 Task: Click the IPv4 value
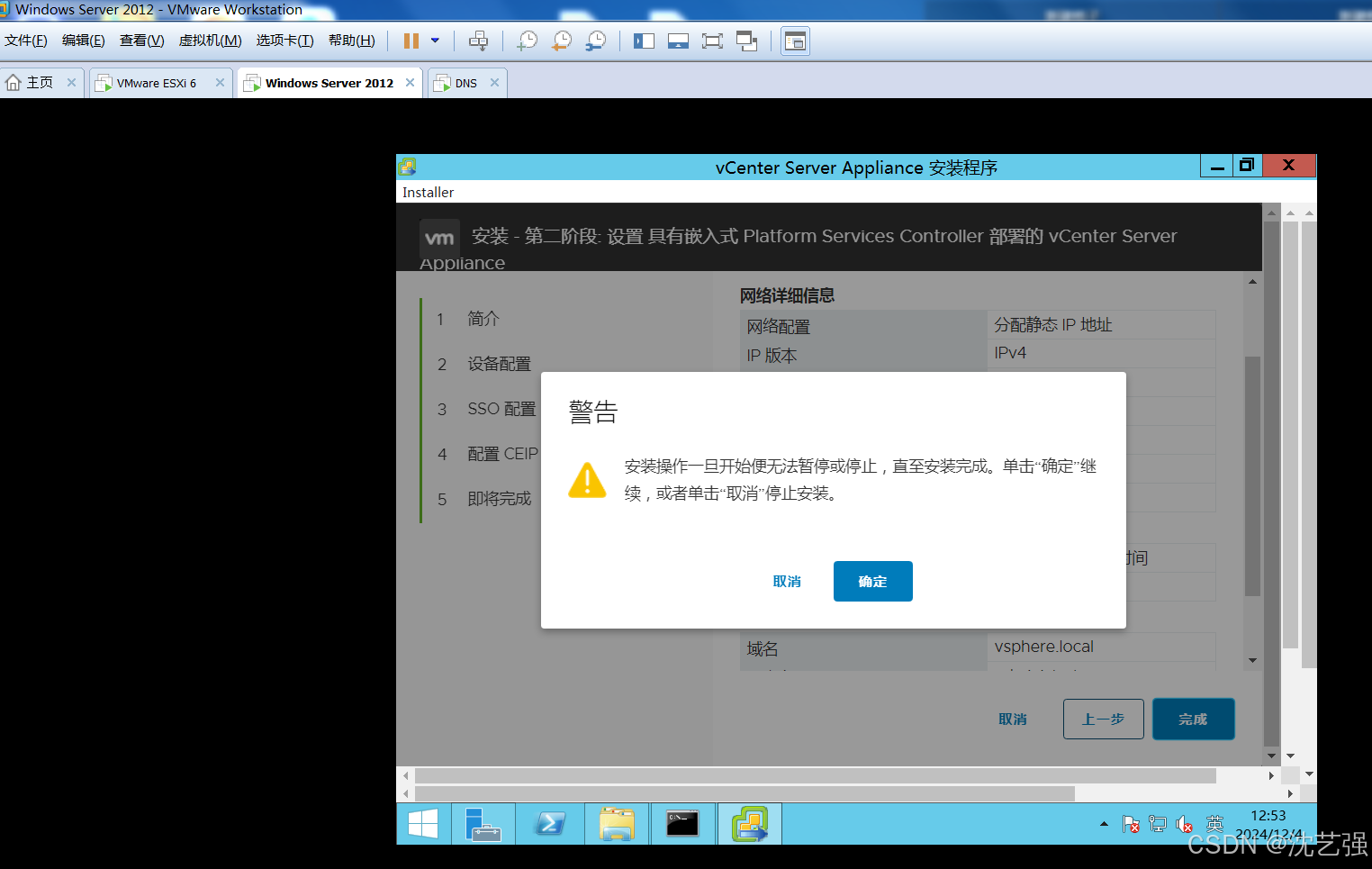1010,353
